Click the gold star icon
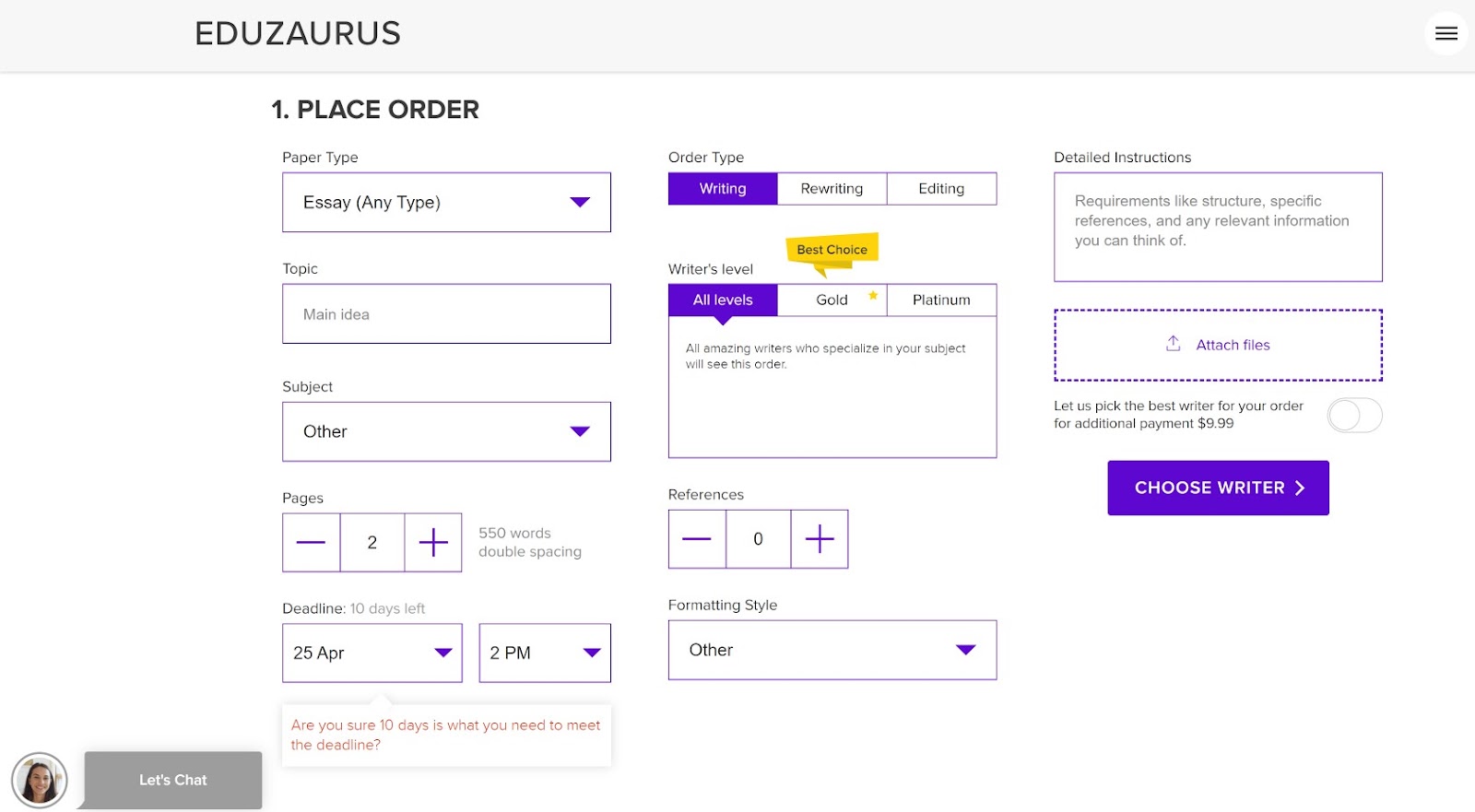The image size is (1475, 812). tap(873, 295)
